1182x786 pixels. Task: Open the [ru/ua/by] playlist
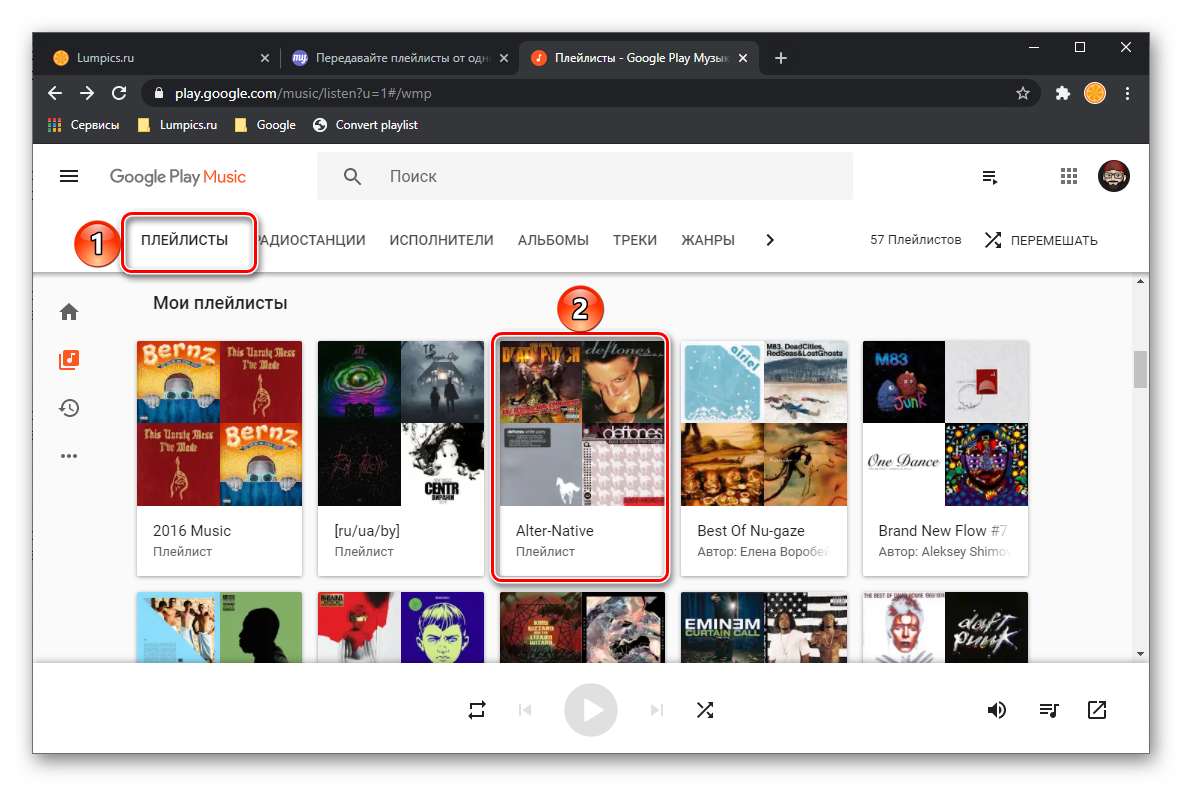[x=401, y=458]
